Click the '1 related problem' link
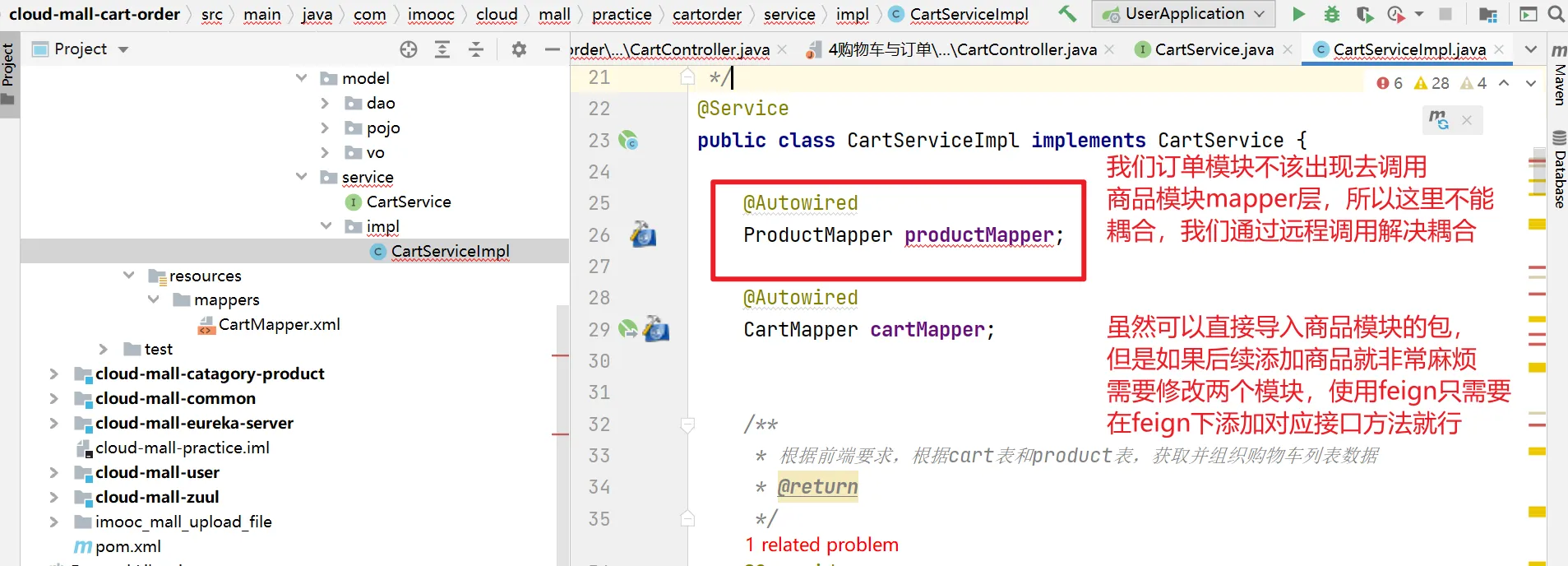This screenshot has height=566, width=1568. click(821, 545)
